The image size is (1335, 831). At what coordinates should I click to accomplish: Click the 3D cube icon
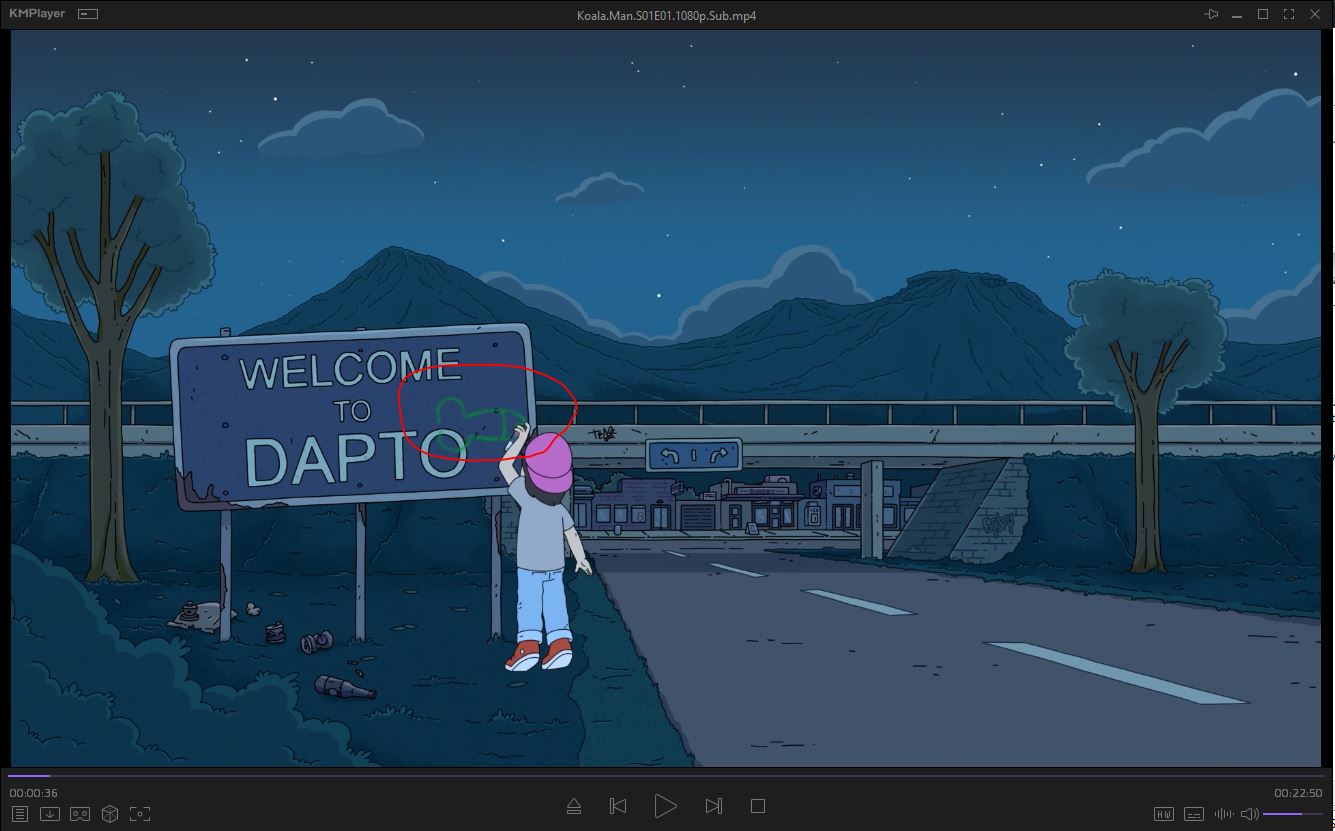[110, 814]
